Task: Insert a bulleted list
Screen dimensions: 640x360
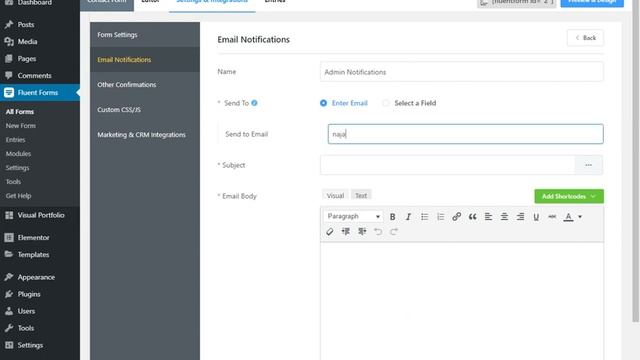Action: (x=424, y=217)
